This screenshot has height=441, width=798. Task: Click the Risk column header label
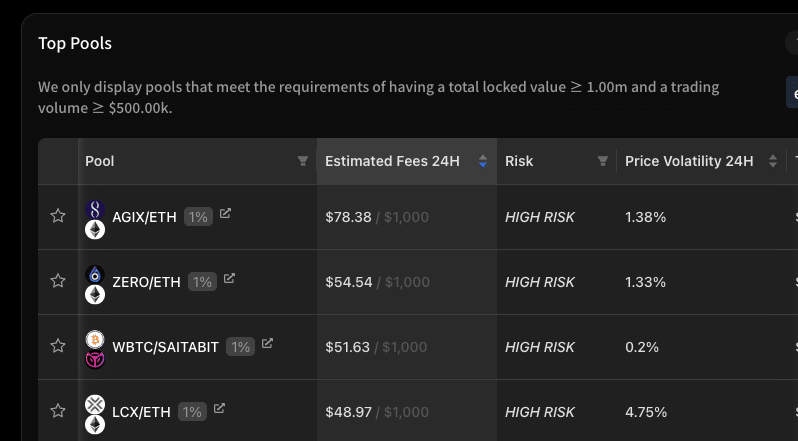[x=519, y=161]
